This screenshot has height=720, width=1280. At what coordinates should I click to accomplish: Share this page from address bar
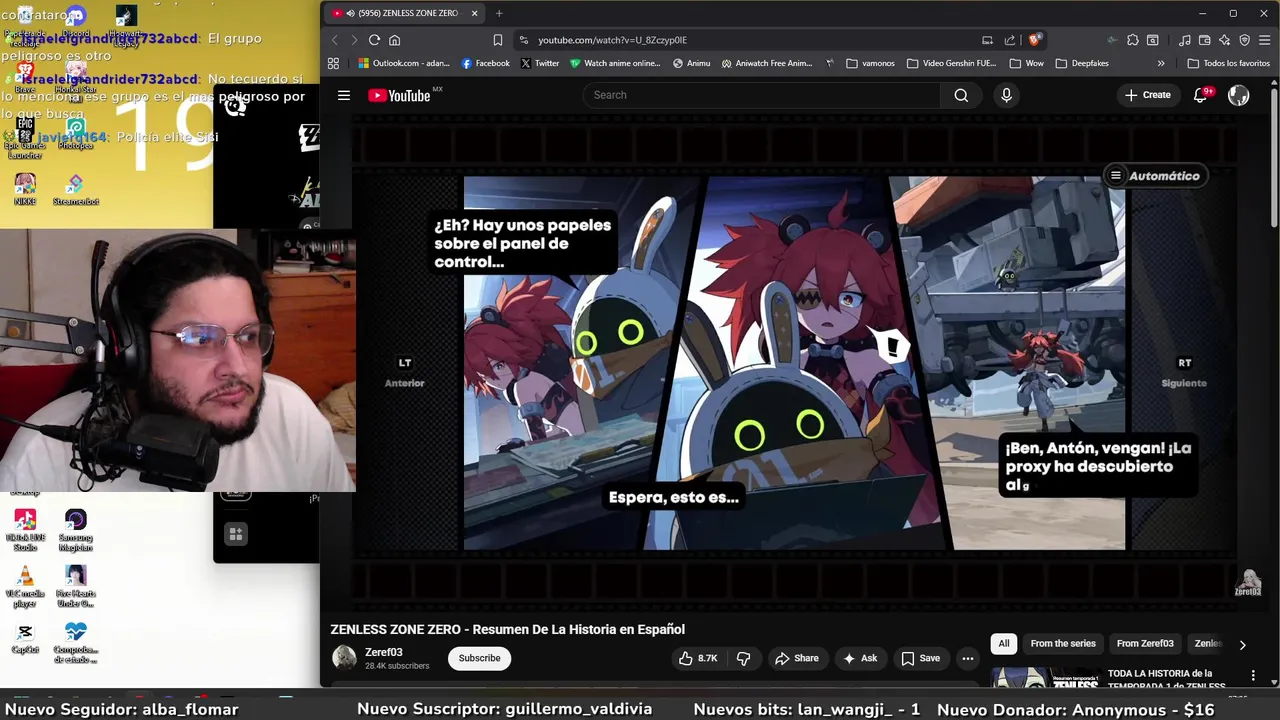(1010, 40)
